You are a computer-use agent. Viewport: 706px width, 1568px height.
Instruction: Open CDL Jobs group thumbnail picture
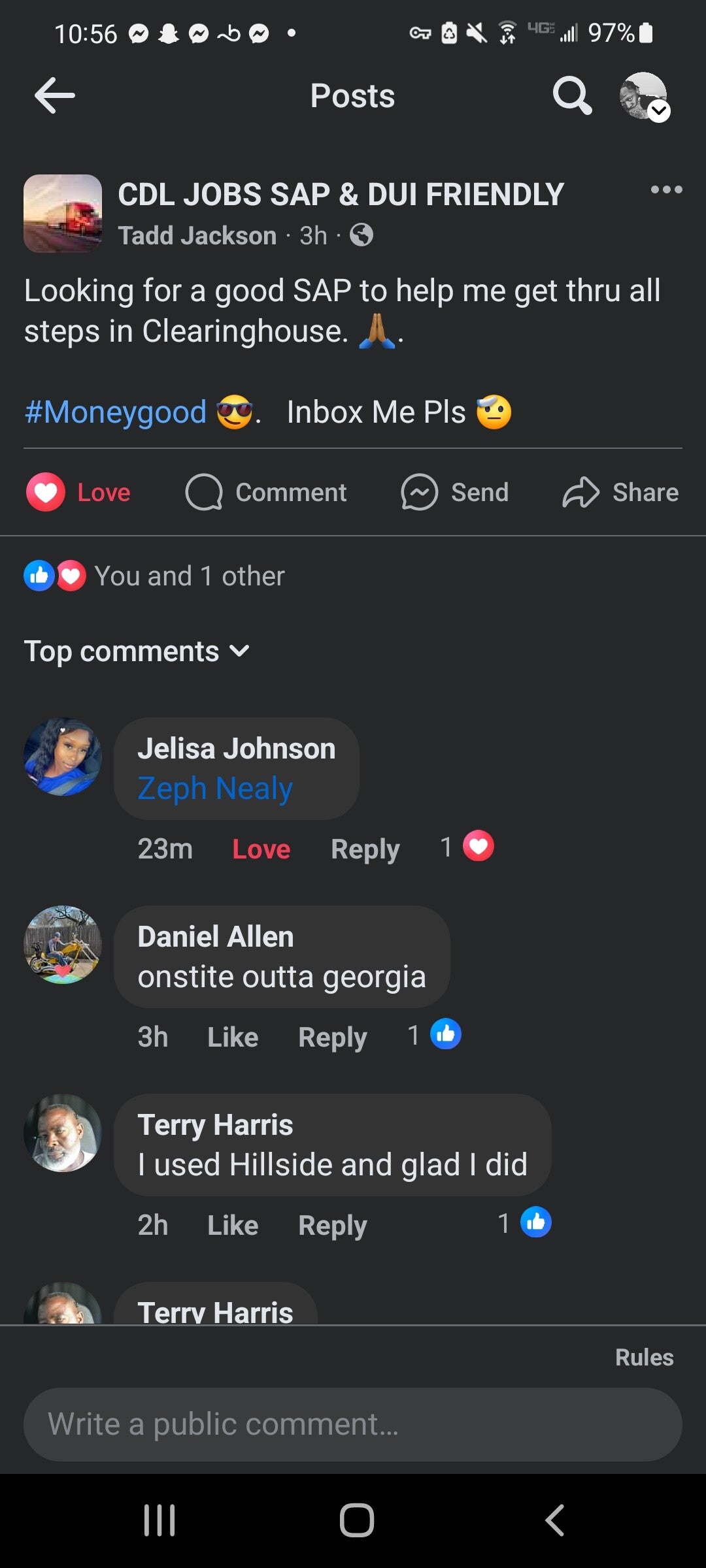63,214
